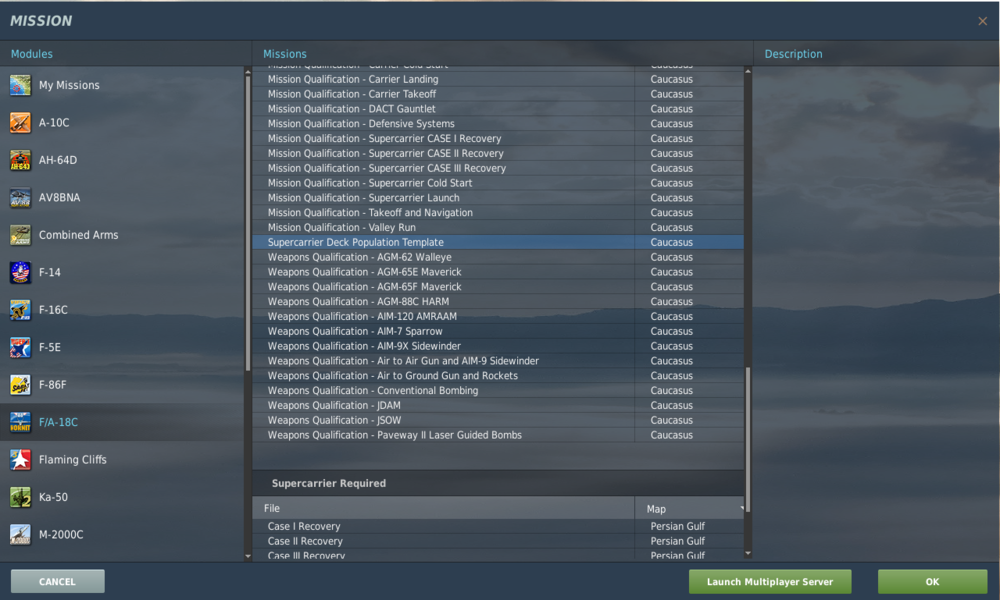This screenshot has width=1000, height=600.
Task: Select Paveway II Laser Guided Bombs mission
Action: pyautogui.click(x=497, y=435)
